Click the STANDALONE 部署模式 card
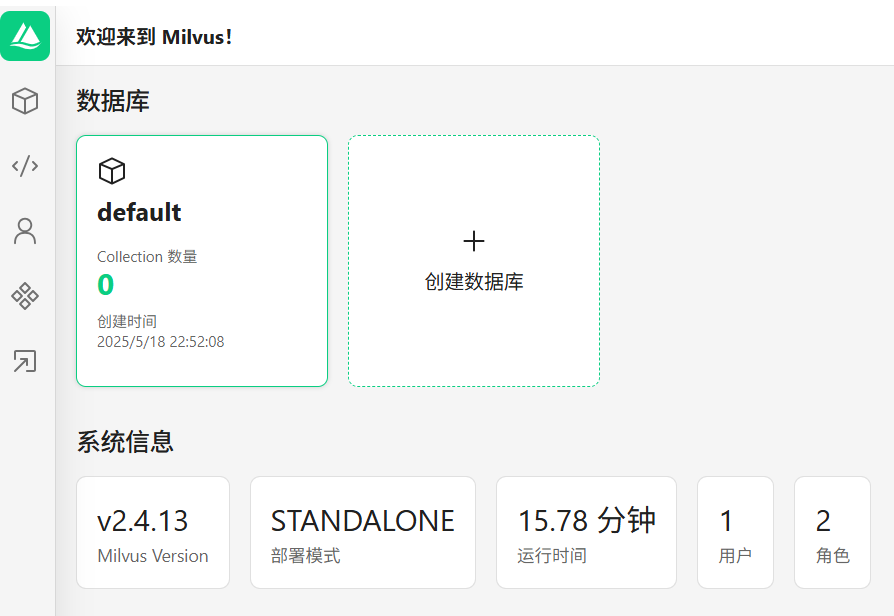The image size is (894, 616). pyautogui.click(x=362, y=532)
